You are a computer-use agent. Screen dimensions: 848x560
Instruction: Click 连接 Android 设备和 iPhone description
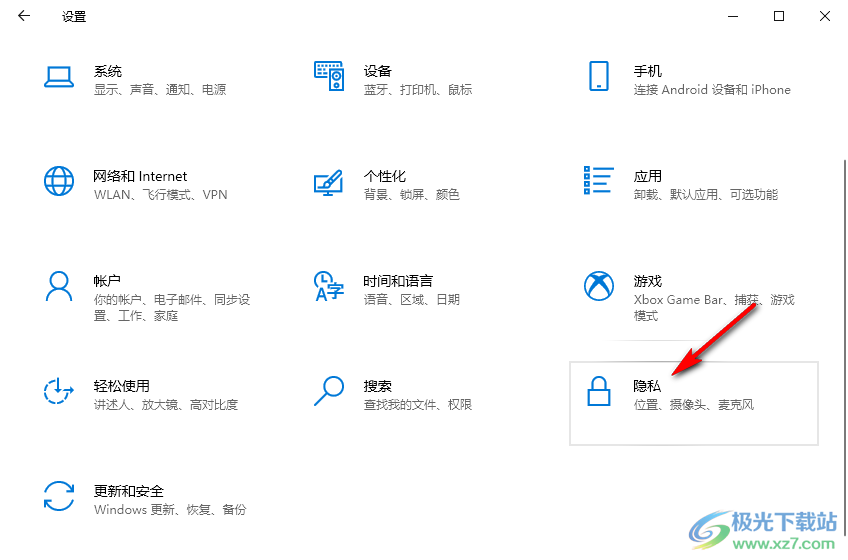tap(712, 89)
